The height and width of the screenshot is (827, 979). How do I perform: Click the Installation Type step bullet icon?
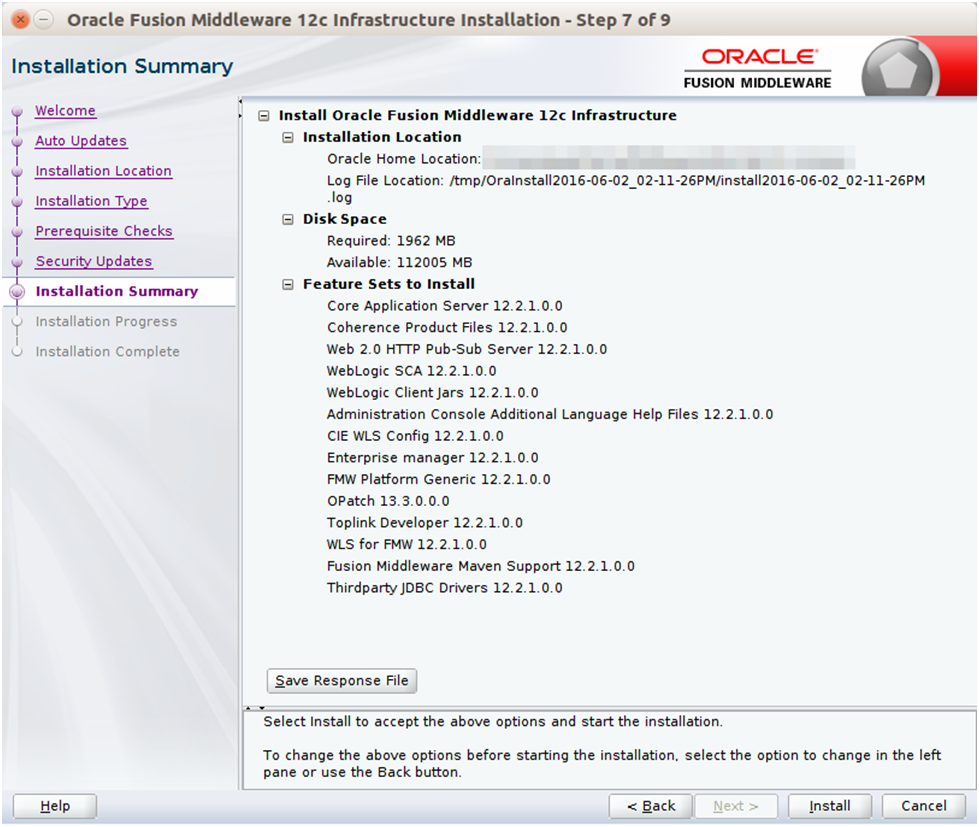coord(17,202)
